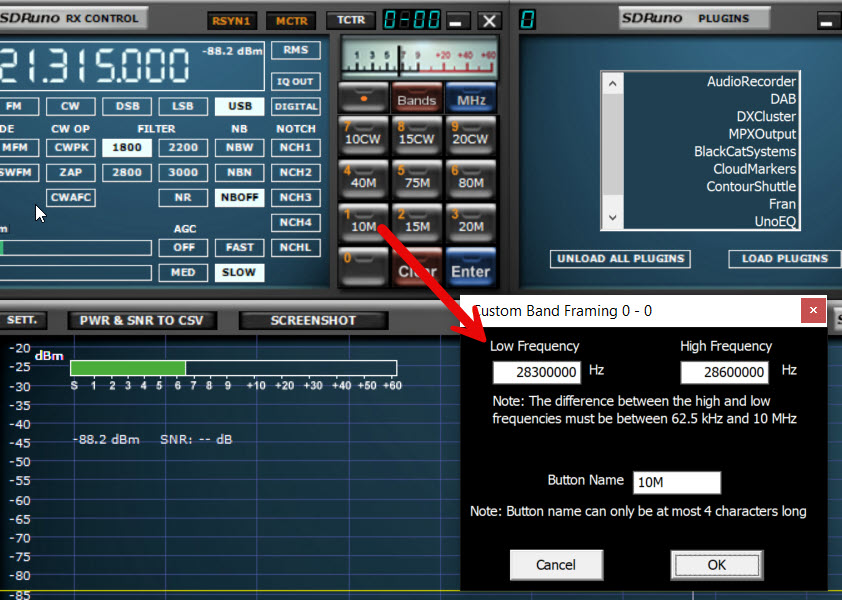842x600 pixels.
Task: Click the RMS button
Action: [296, 50]
